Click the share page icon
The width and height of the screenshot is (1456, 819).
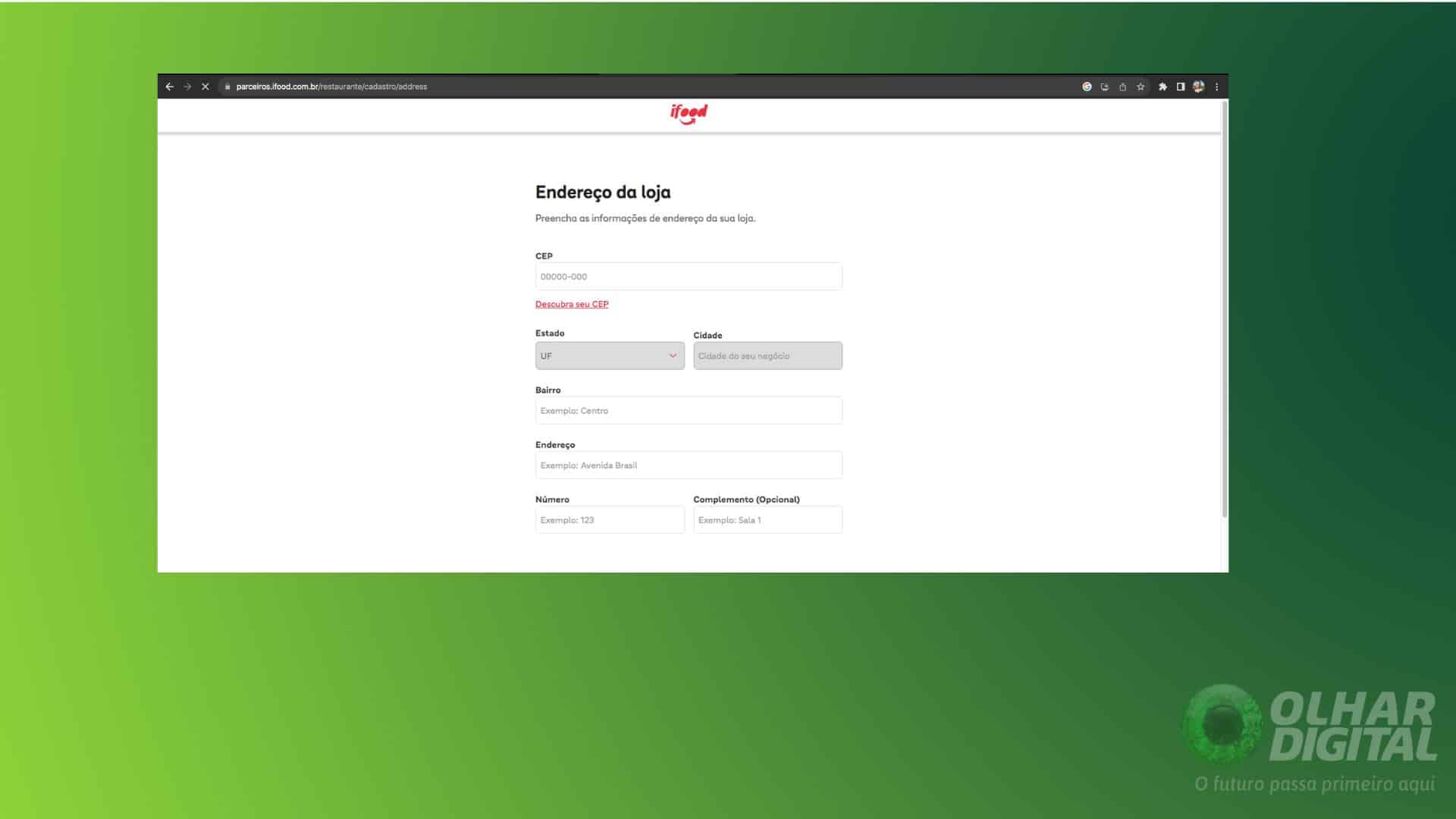(x=1122, y=86)
